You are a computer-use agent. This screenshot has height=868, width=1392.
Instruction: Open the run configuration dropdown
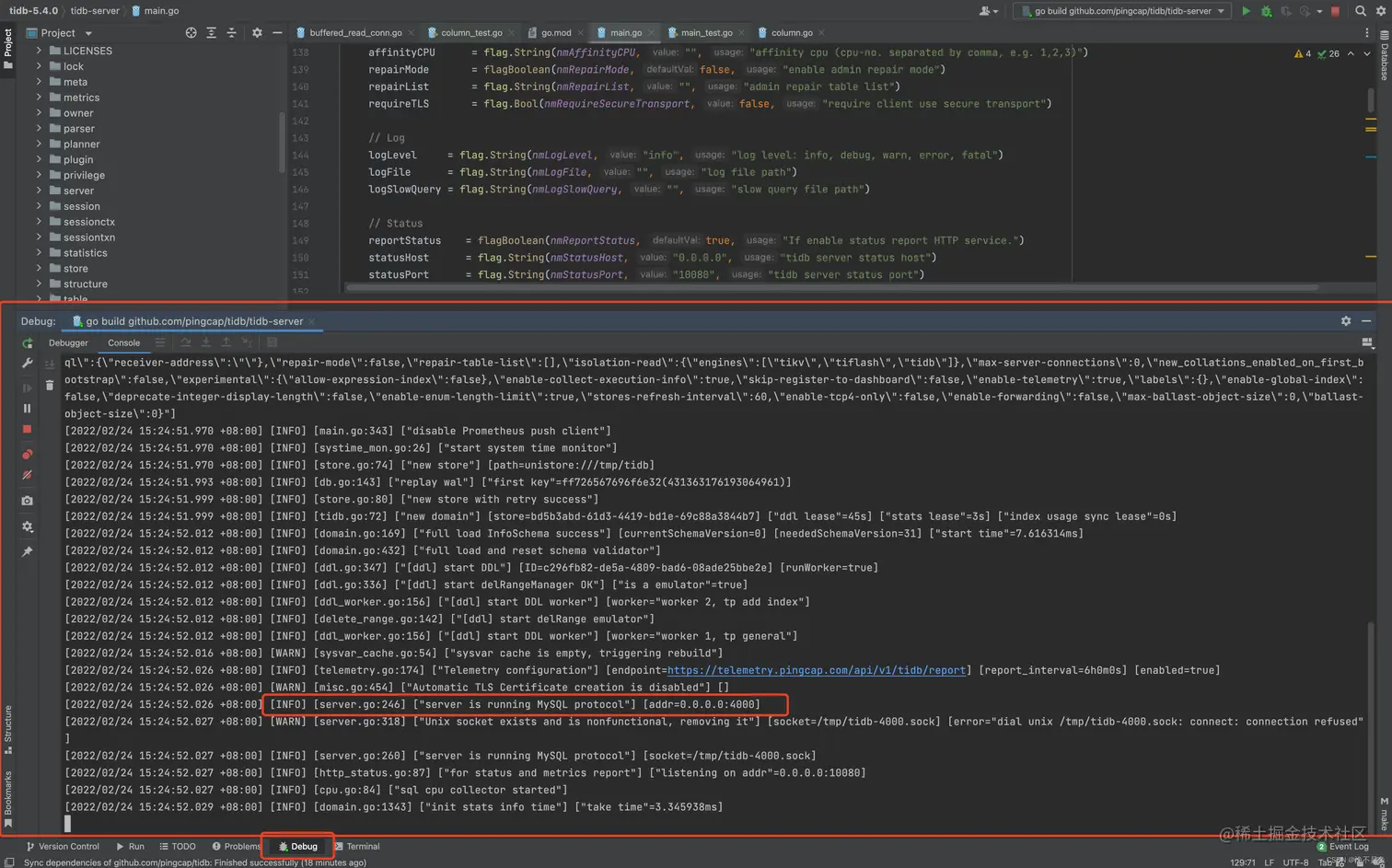click(1122, 11)
